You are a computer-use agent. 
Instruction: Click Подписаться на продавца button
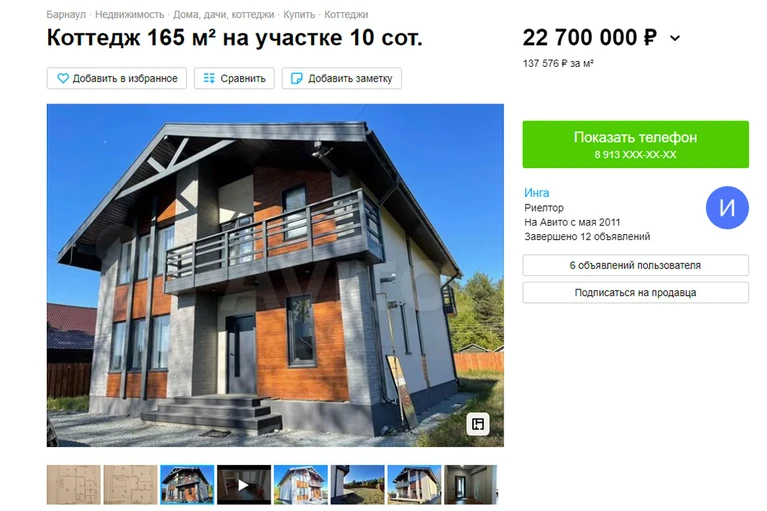pos(635,292)
